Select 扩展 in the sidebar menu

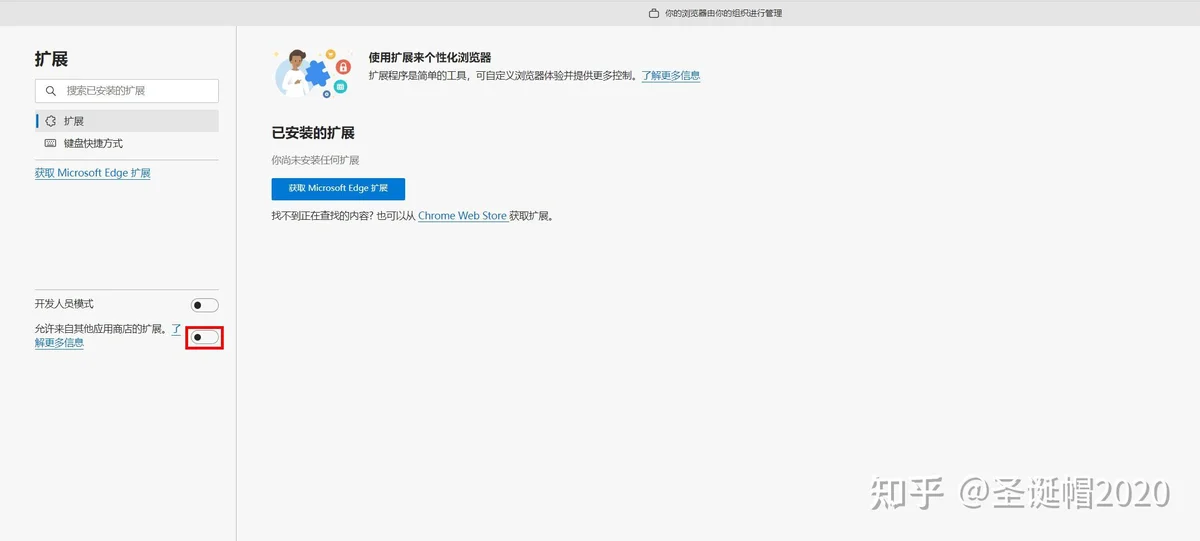(127, 121)
